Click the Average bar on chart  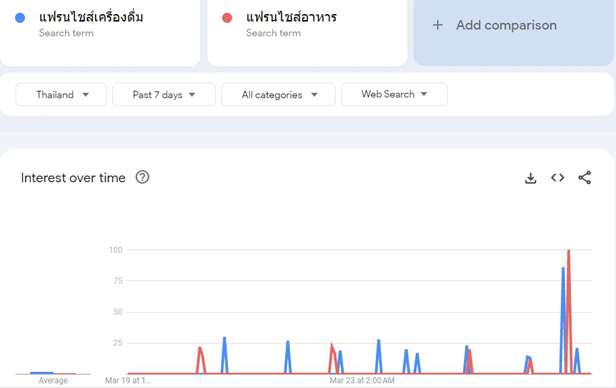click(42, 373)
